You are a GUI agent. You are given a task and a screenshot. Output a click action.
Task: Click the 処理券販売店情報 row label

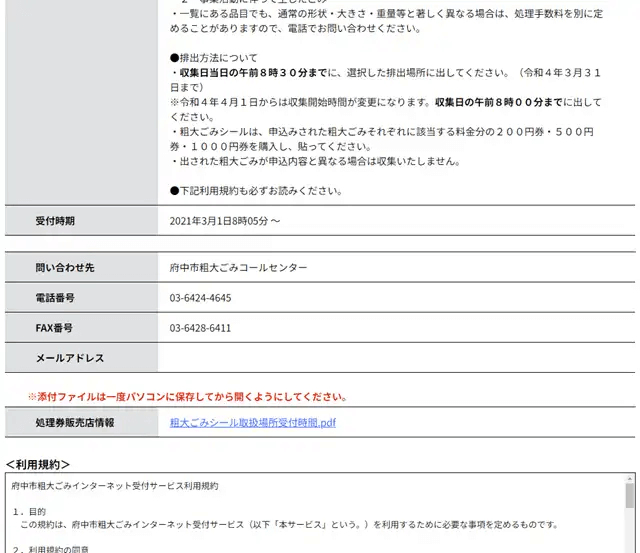click(75, 422)
